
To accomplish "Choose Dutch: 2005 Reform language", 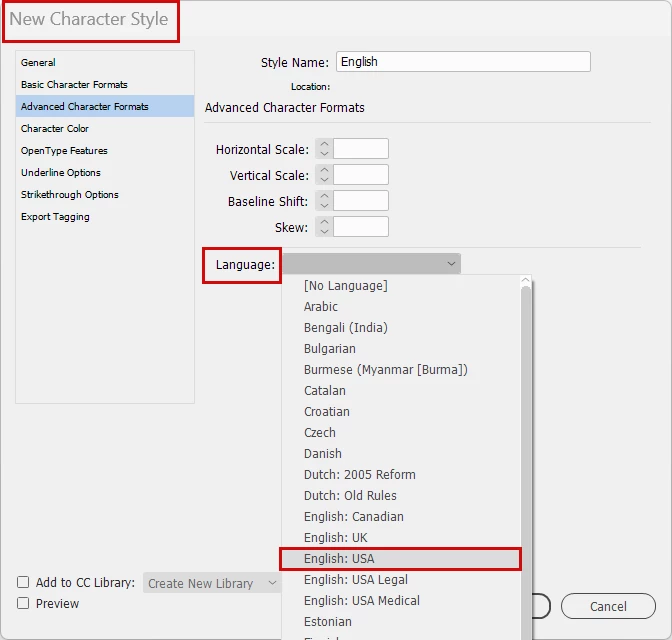I will 401,475.
